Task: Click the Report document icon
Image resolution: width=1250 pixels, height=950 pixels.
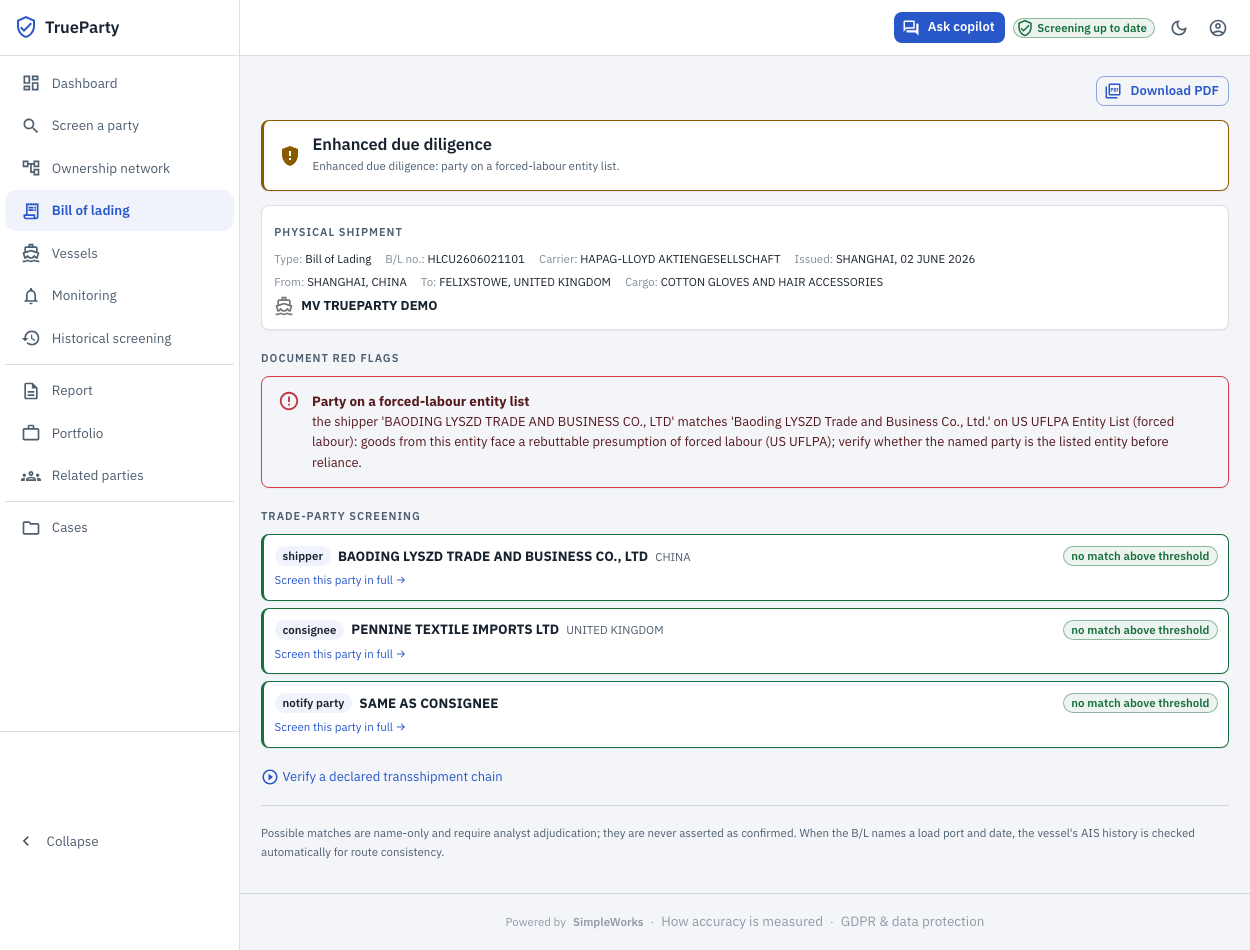Action: 31,390
